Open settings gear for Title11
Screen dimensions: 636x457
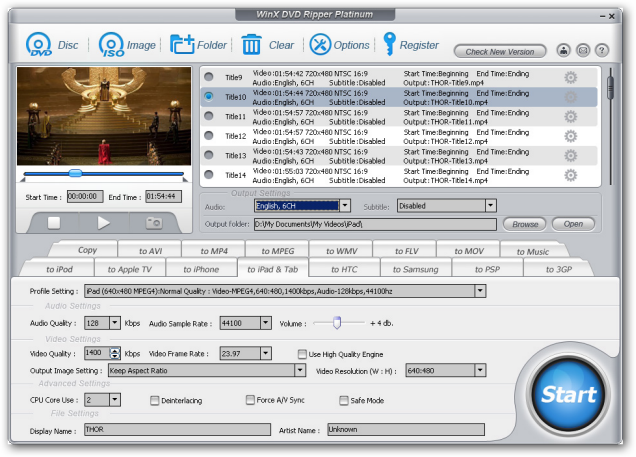click(571, 117)
